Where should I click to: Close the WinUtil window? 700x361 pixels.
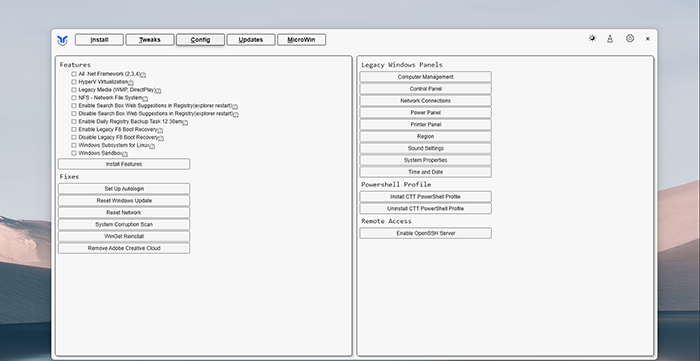point(647,39)
